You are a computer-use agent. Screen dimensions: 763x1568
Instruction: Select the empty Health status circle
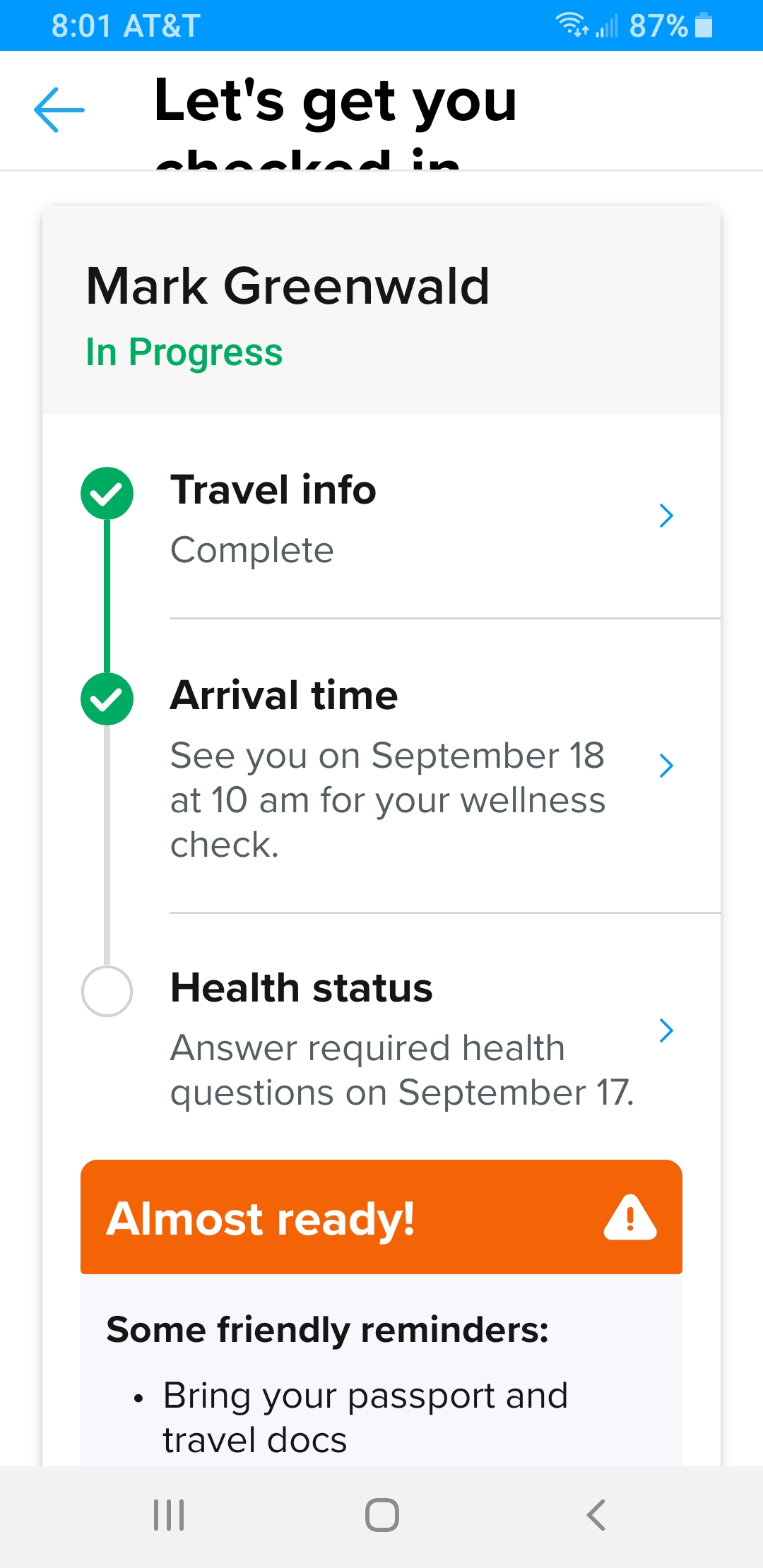pyautogui.click(x=107, y=992)
